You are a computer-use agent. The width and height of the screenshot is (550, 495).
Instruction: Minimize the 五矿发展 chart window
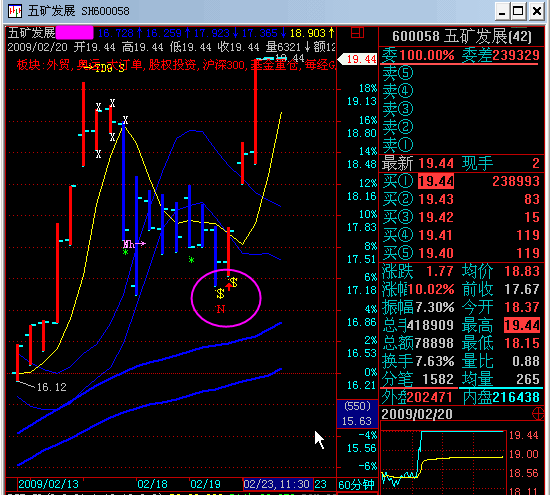pyautogui.click(x=502, y=11)
